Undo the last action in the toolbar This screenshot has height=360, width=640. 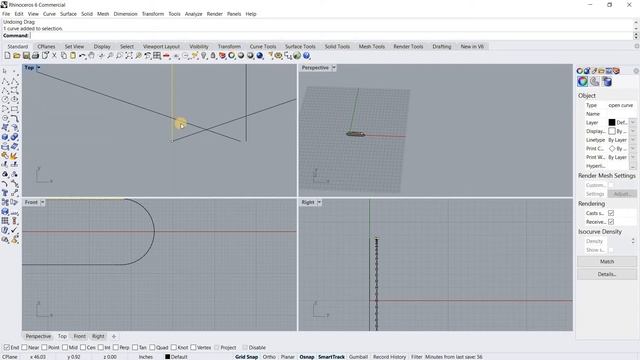82,56
